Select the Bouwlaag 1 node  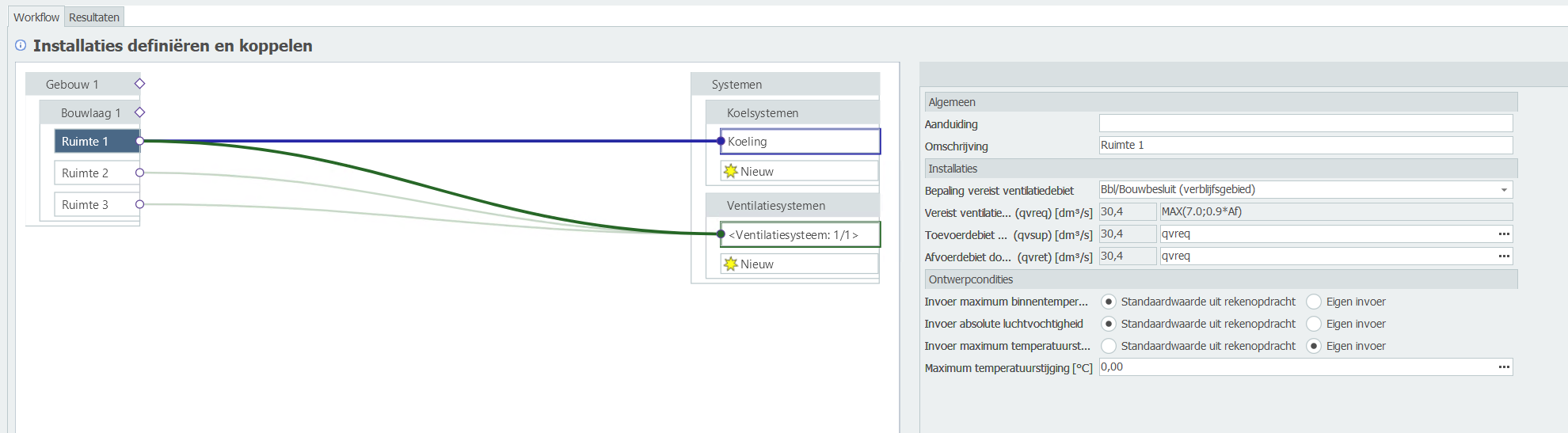point(89,112)
